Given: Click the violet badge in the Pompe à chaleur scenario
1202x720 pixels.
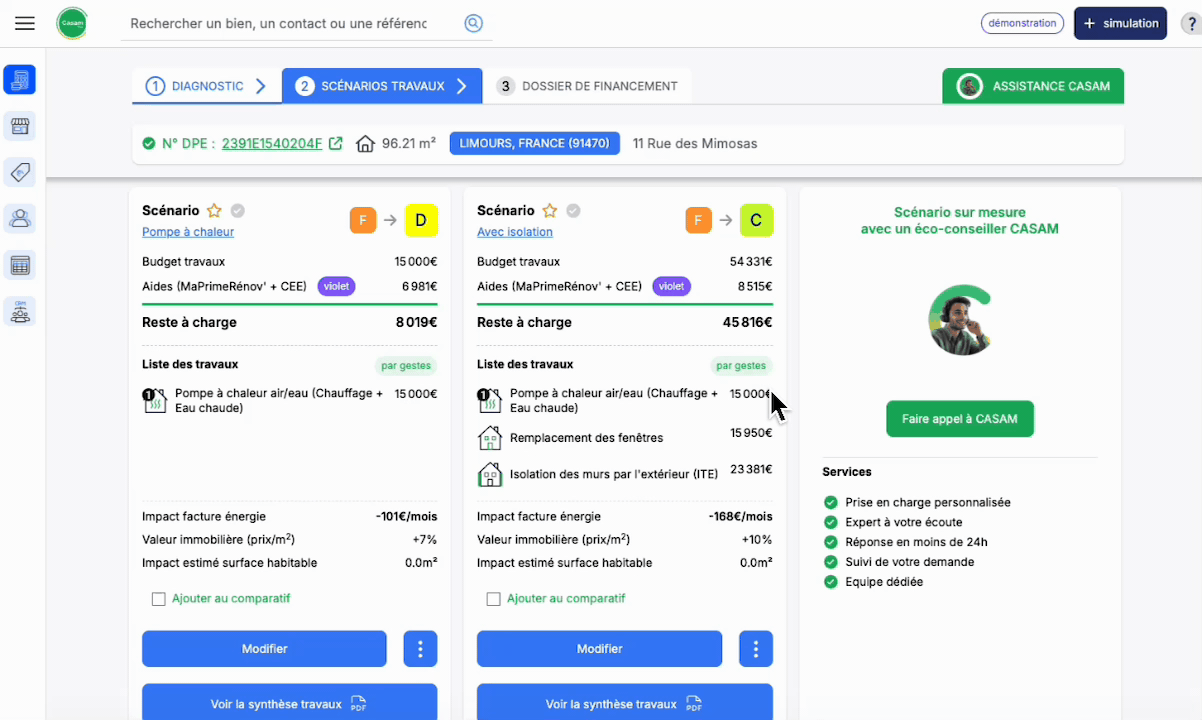Looking at the screenshot, I should (336, 286).
